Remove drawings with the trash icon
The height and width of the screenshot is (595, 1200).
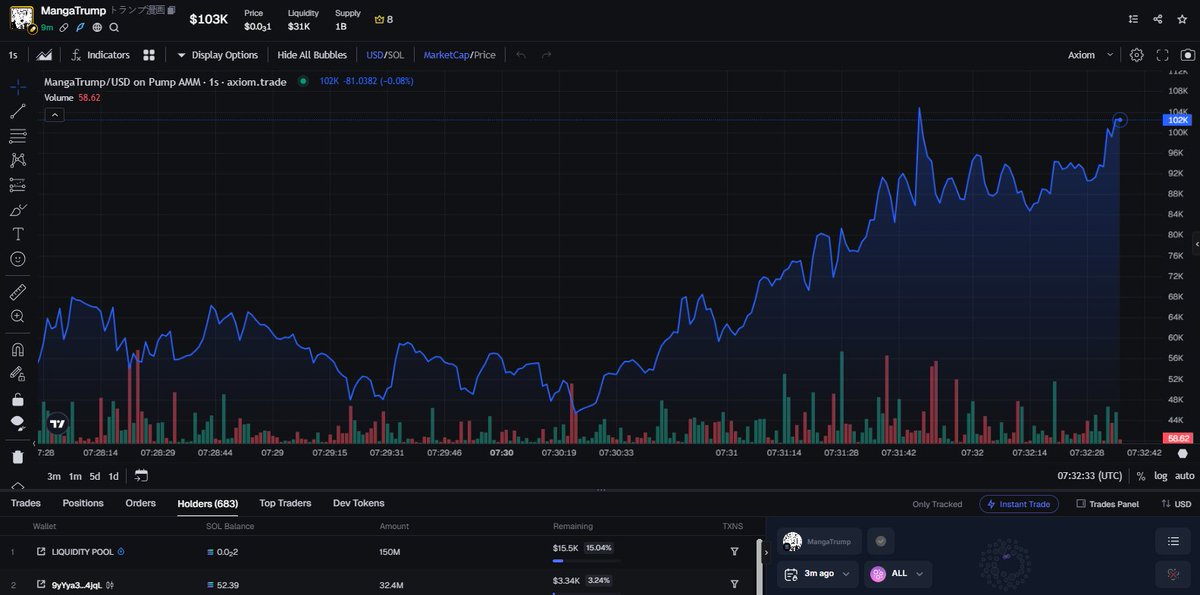coord(18,457)
